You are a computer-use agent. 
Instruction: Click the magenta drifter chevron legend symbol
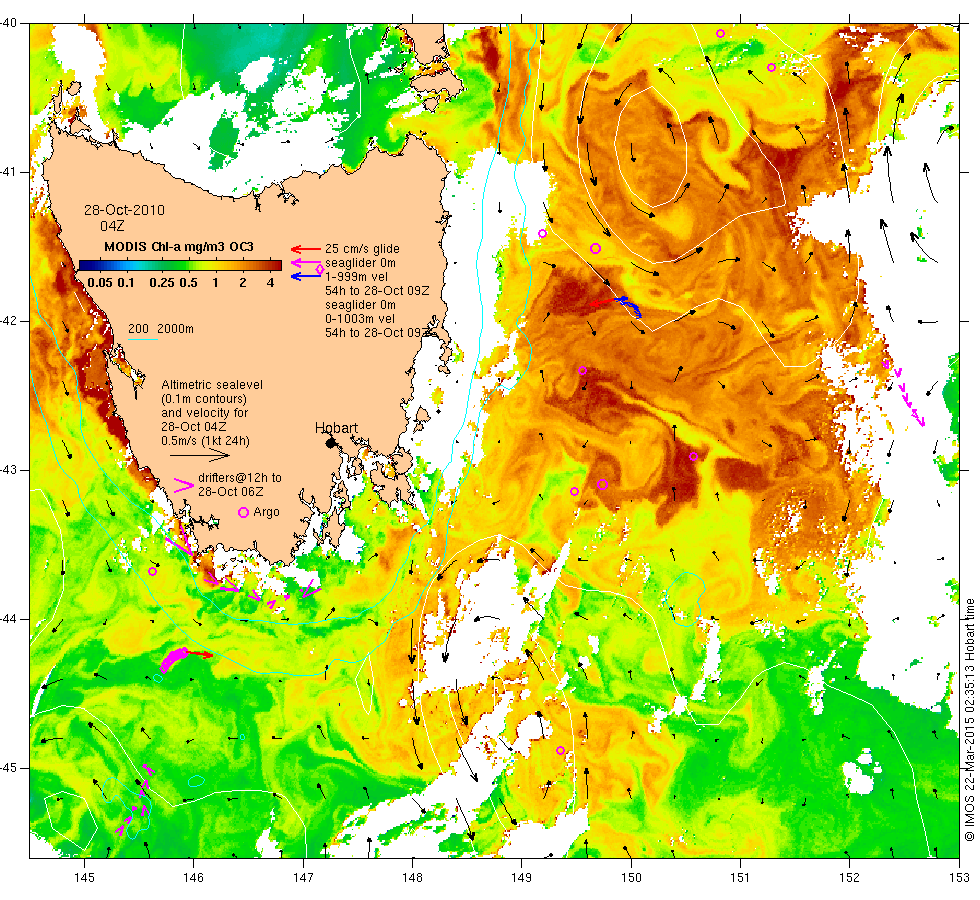tap(183, 486)
